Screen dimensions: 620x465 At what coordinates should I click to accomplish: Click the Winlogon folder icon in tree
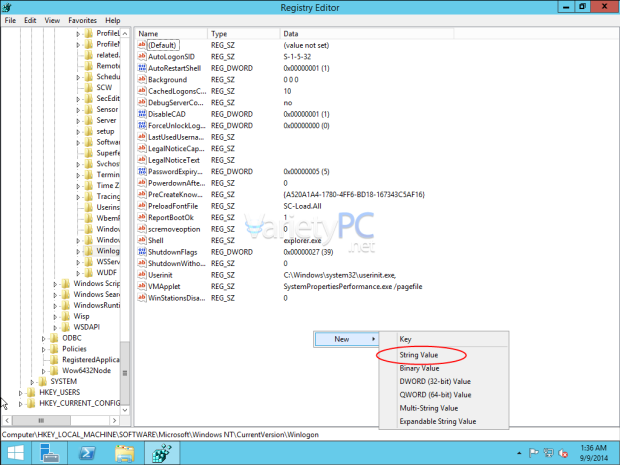click(x=89, y=251)
